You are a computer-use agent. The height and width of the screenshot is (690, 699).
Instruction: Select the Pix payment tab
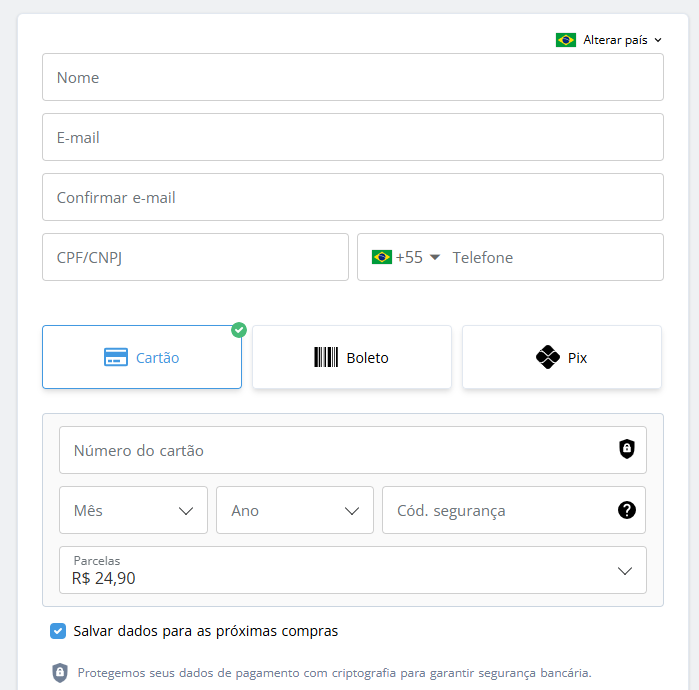pyautogui.click(x=562, y=357)
